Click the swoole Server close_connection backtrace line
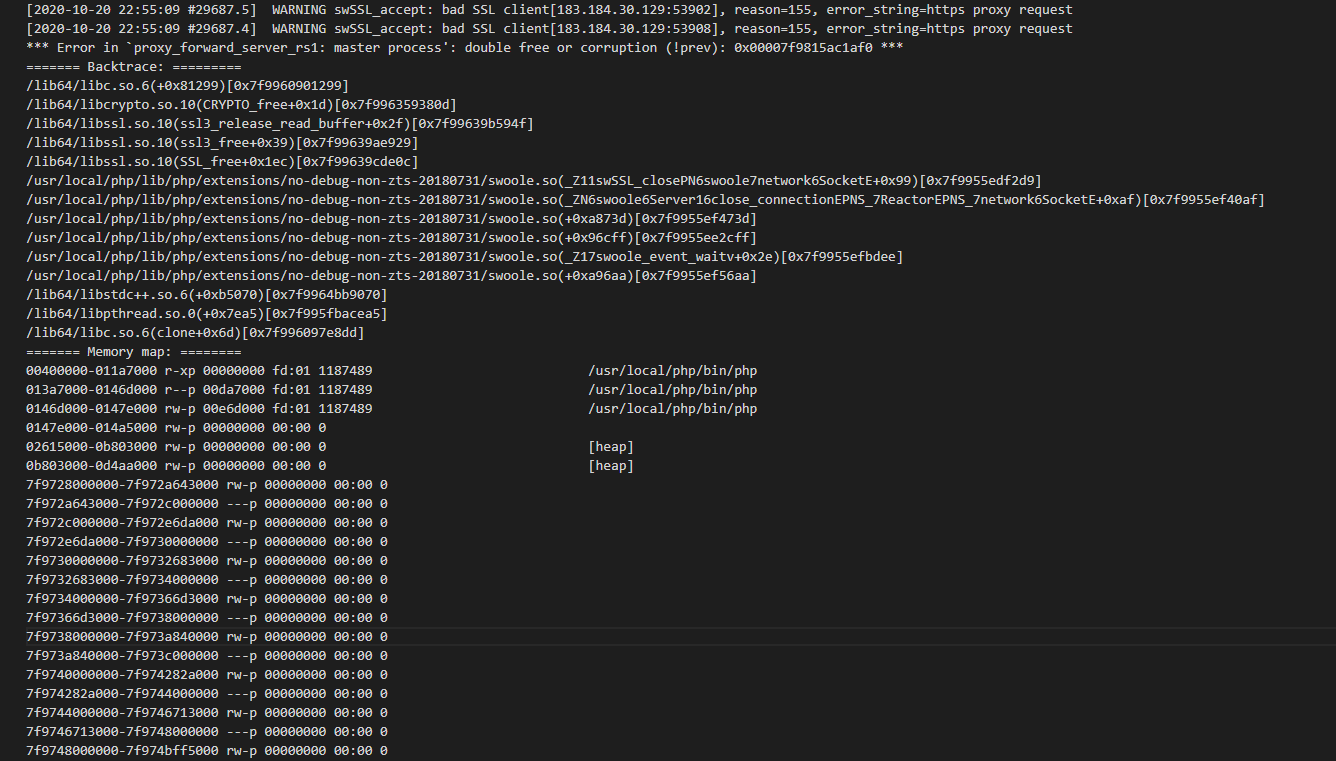 [x=645, y=200]
